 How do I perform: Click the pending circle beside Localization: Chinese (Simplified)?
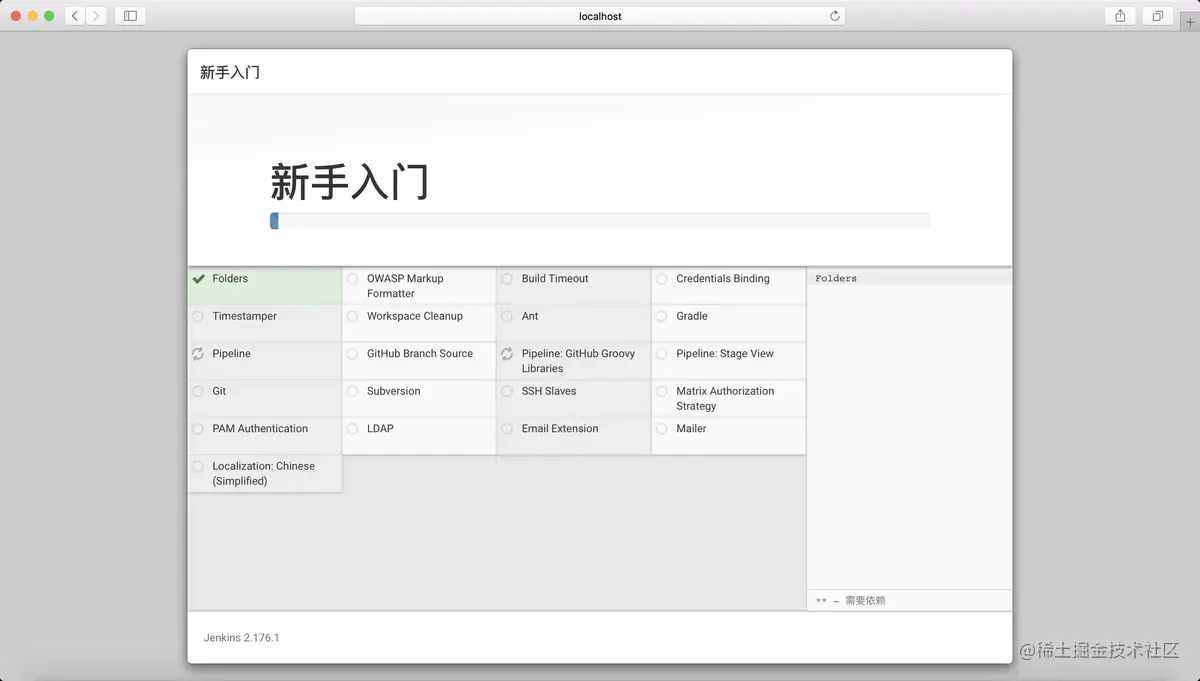(198, 466)
